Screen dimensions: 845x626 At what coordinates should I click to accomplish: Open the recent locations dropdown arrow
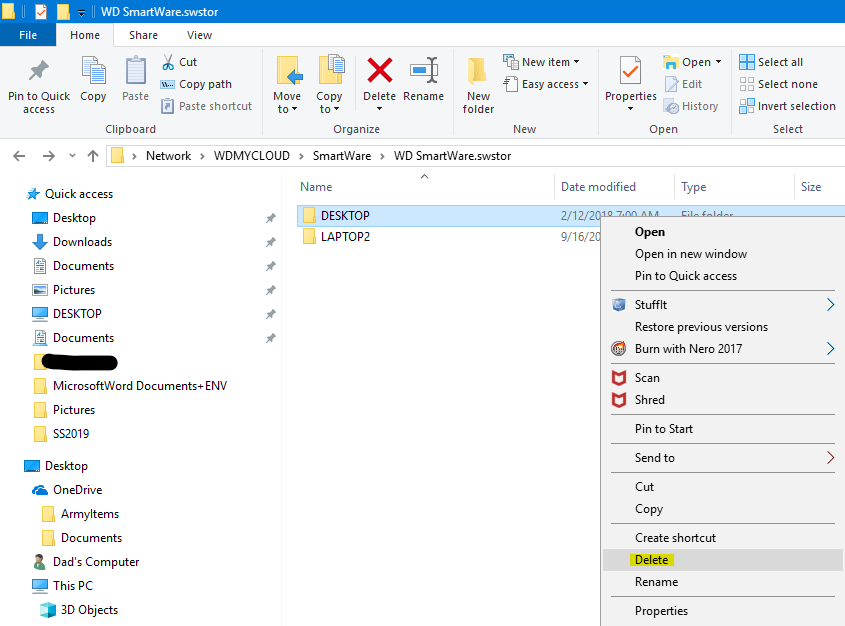tap(72, 156)
